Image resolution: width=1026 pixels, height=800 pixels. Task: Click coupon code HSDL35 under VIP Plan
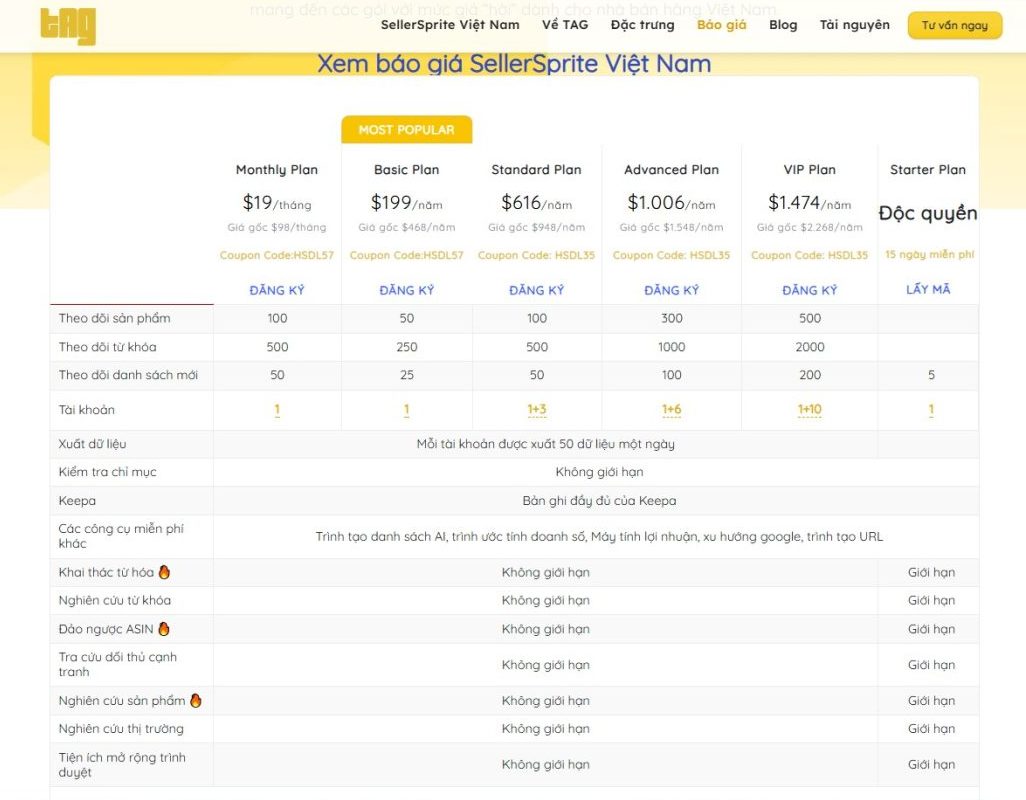(x=809, y=255)
